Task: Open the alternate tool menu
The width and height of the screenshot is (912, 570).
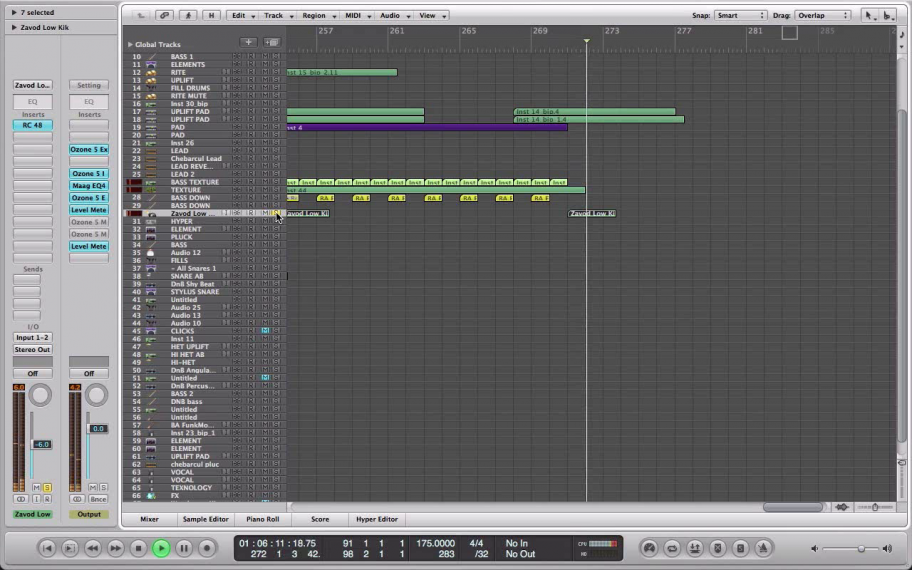Action: (888, 16)
